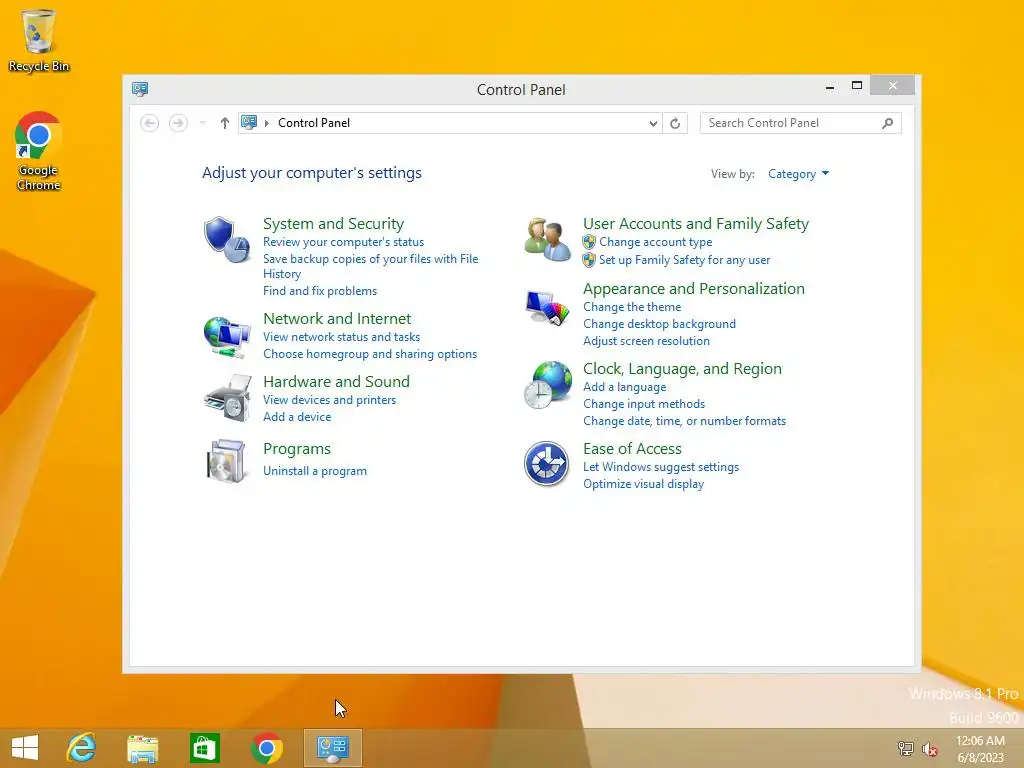The height and width of the screenshot is (768, 1024).
Task: Click View network status and tasks
Action: coord(342,337)
